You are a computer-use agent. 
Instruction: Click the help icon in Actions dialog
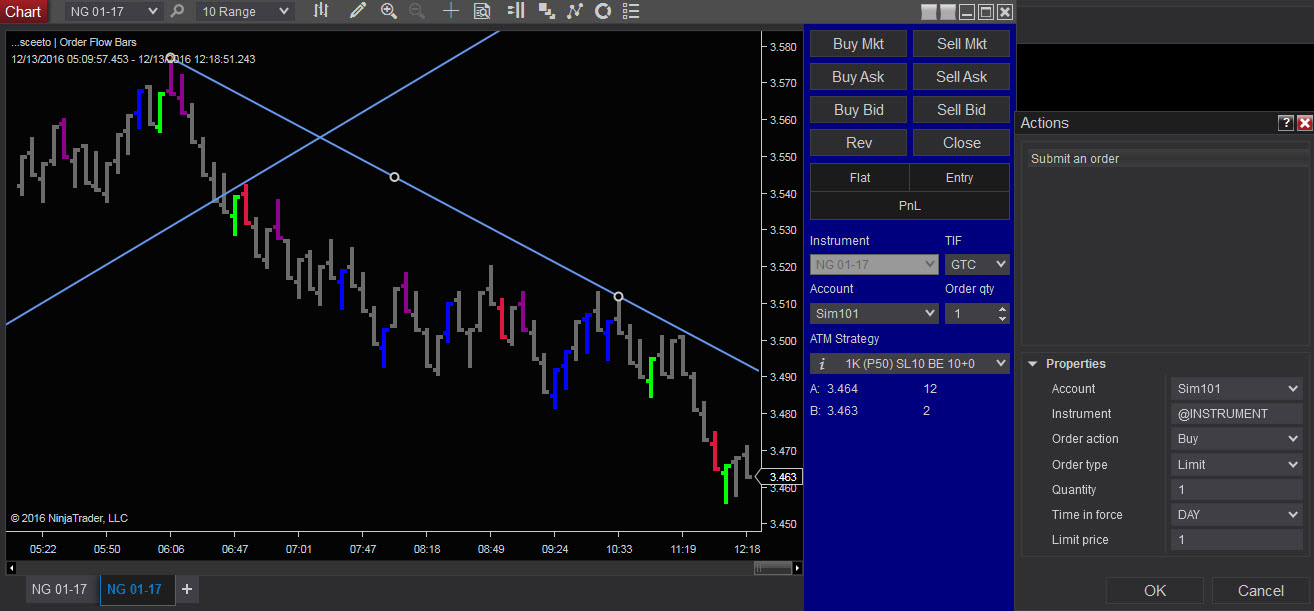pyautogui.click(x=1286, y=123)
